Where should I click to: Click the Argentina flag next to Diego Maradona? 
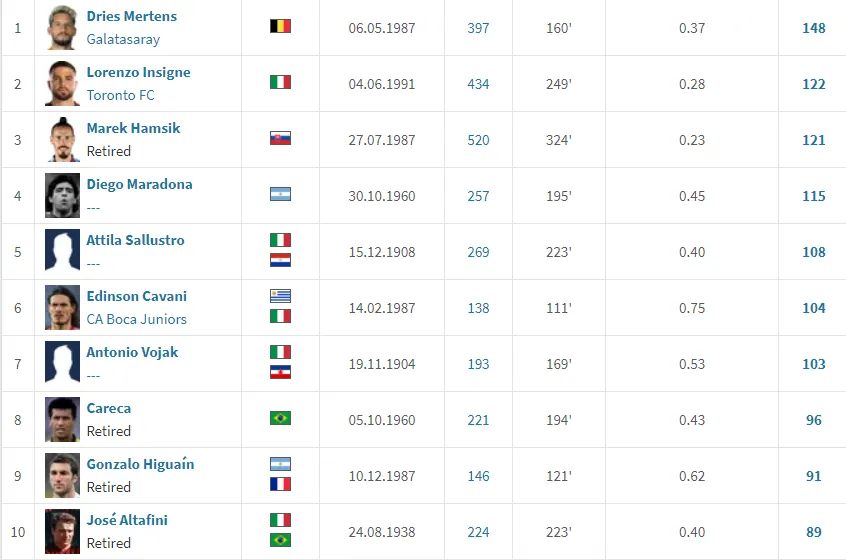(280, 195)
